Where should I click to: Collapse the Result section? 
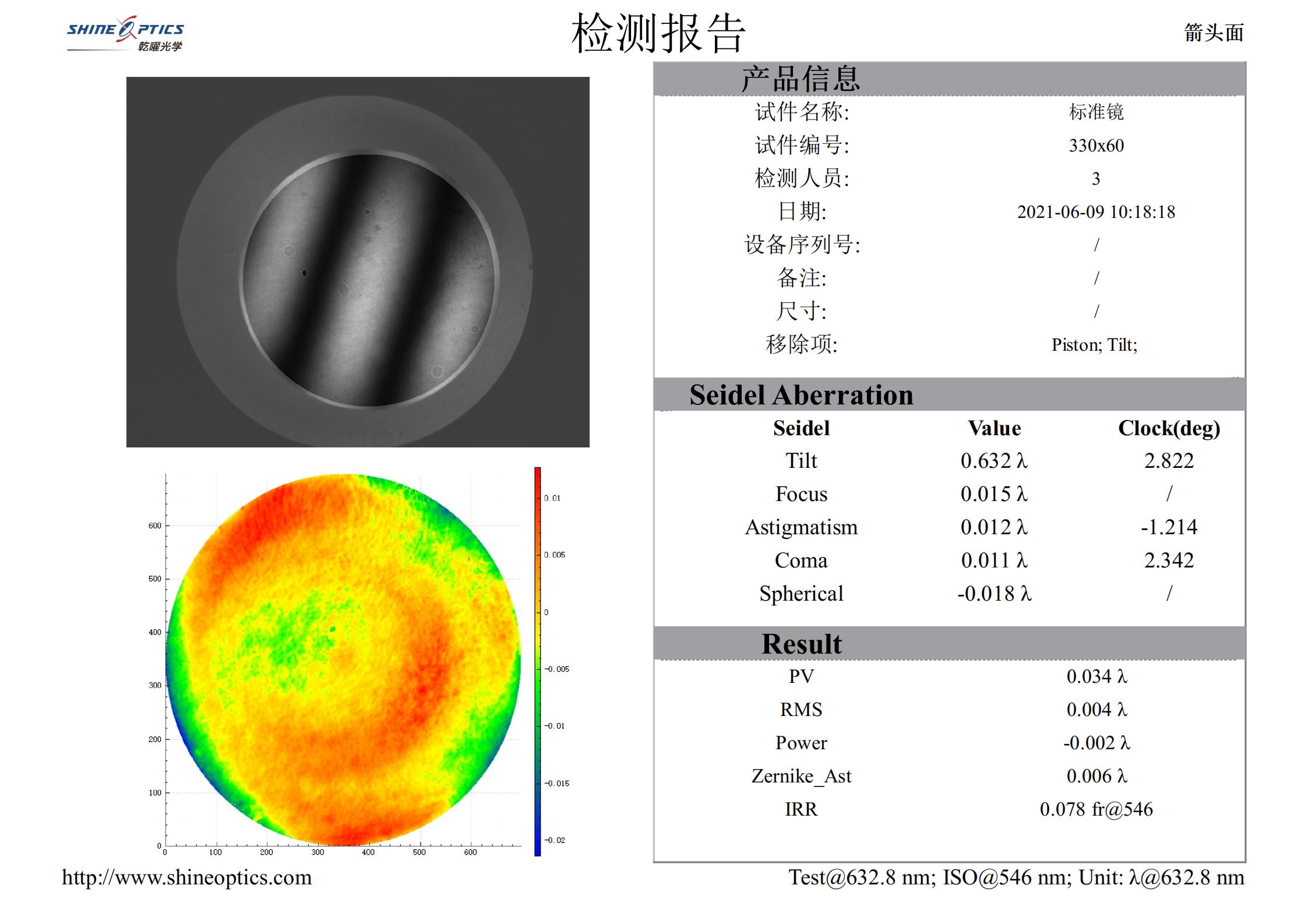pos(802,644)
